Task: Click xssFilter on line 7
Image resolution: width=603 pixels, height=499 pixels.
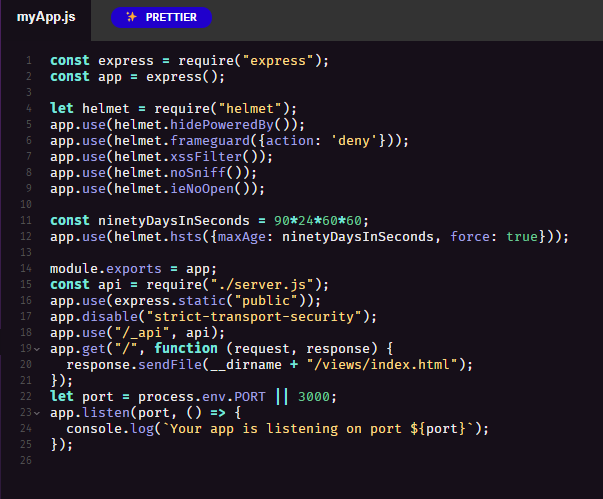Action: click(206, 157)
